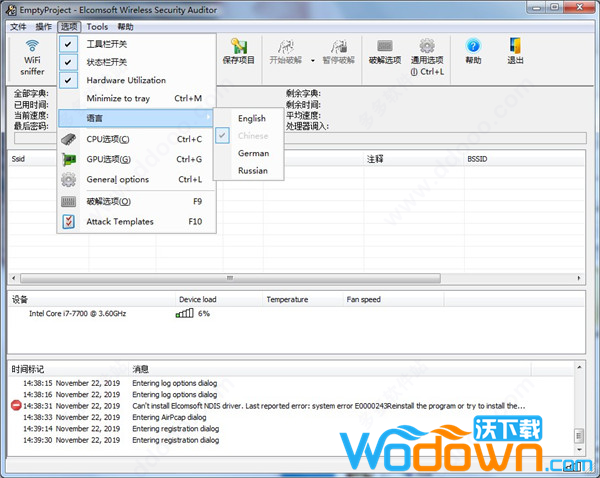
Task: Click the BSSID column header
Action: click(x=523, y=159)
